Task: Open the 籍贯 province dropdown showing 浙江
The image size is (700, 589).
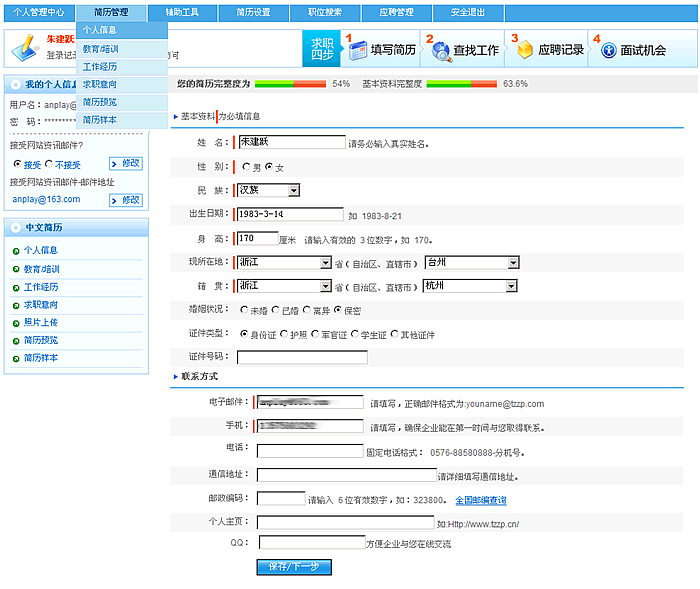Action: click(x=325, y=286)
